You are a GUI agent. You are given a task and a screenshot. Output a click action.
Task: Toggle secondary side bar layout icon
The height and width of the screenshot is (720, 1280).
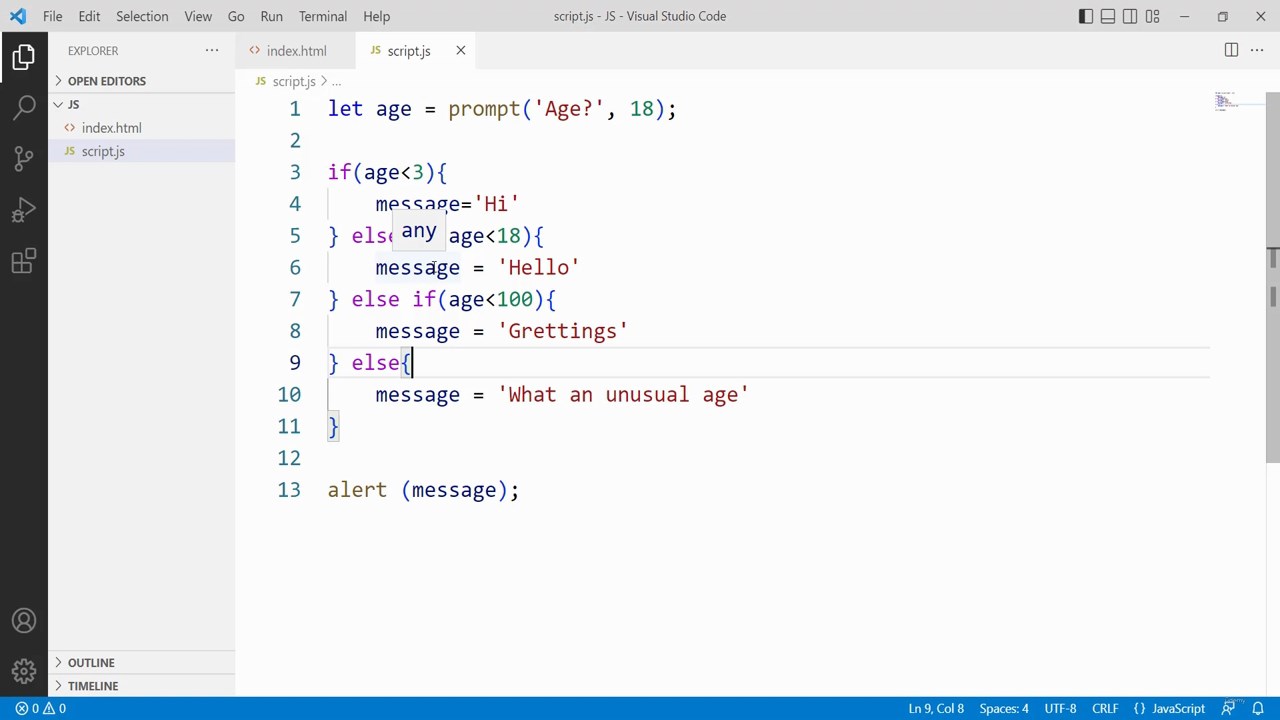(1130, 16)
